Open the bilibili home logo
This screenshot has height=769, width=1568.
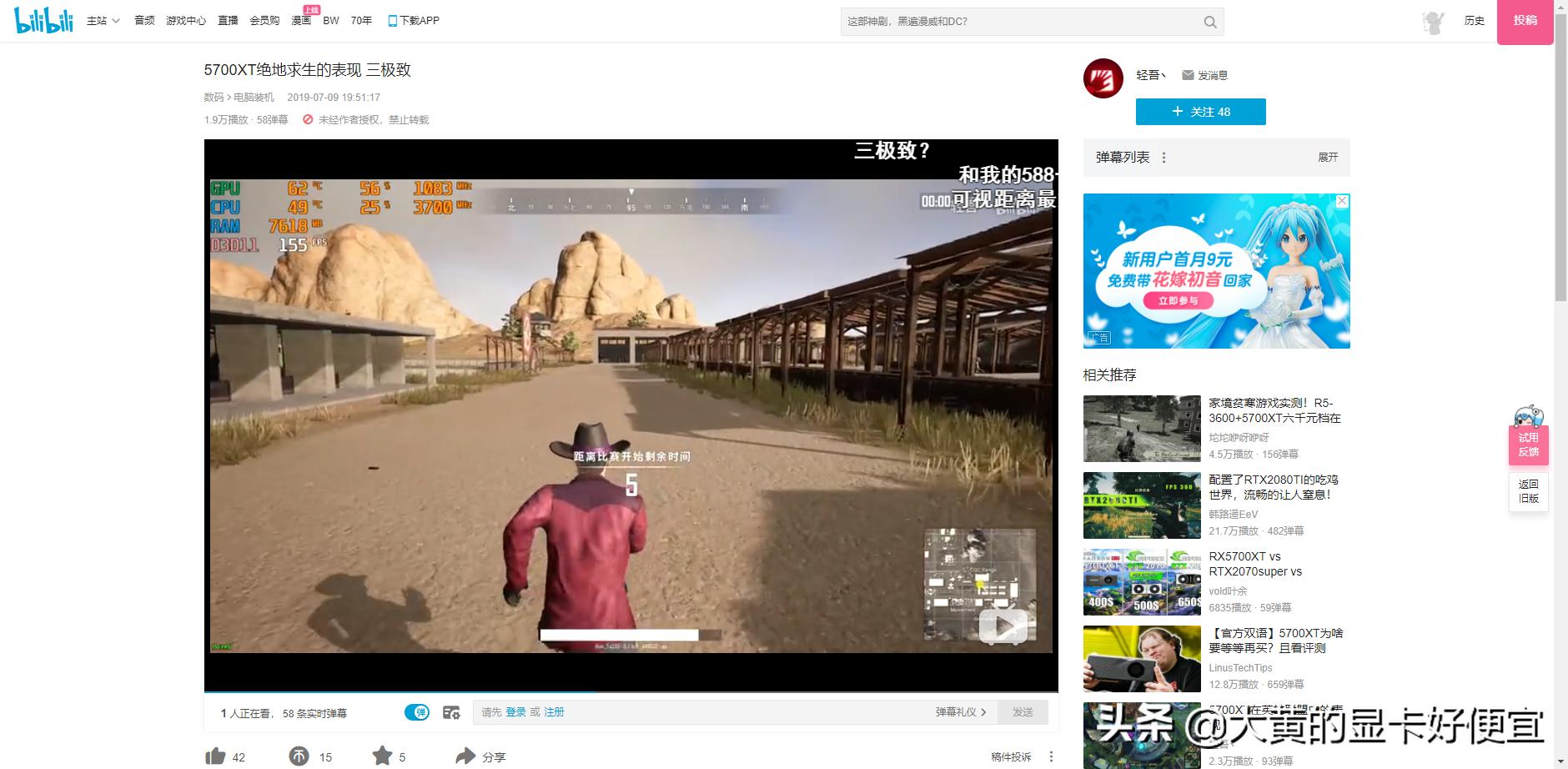(x=44, y=20)
